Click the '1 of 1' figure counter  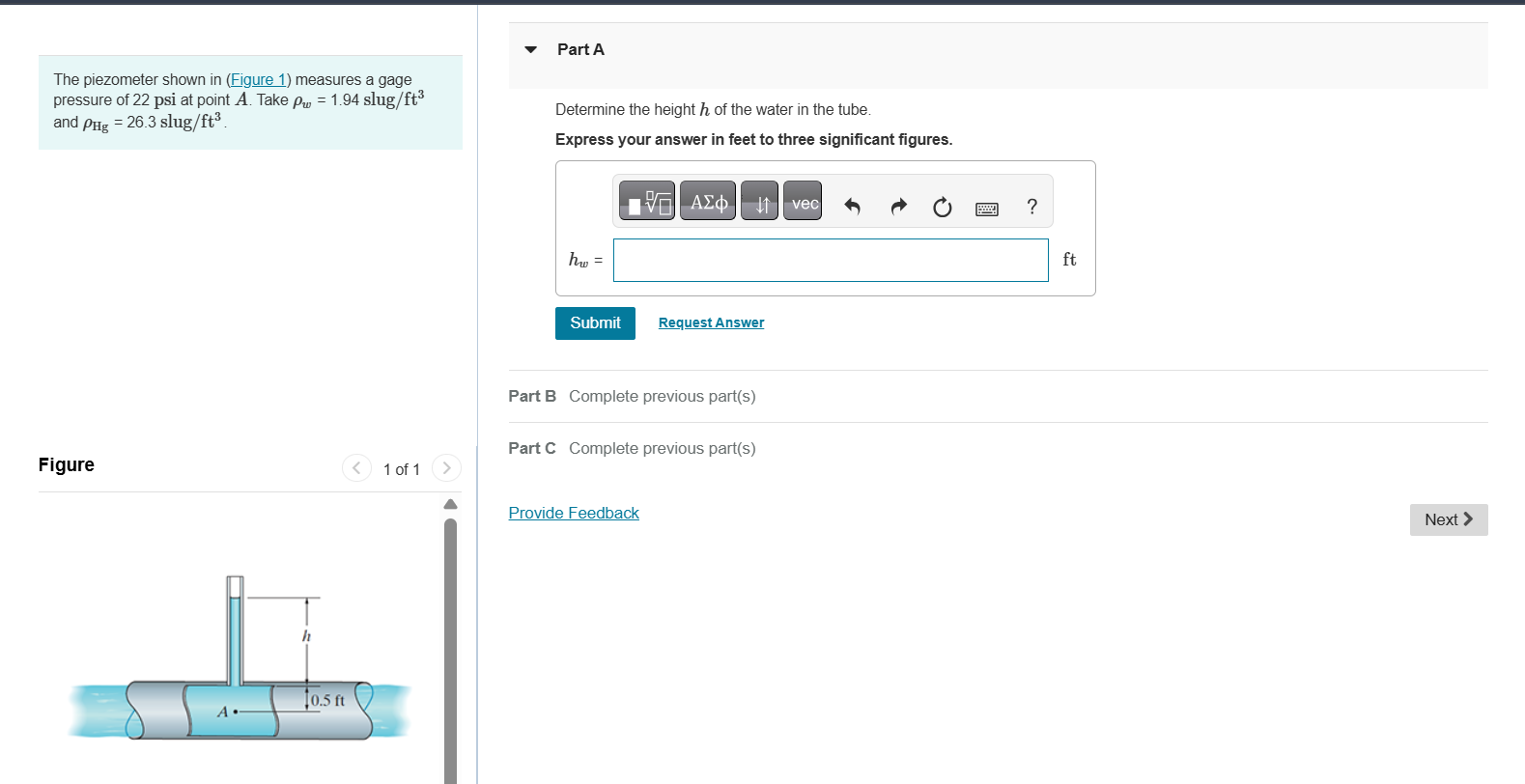point(402,469)
